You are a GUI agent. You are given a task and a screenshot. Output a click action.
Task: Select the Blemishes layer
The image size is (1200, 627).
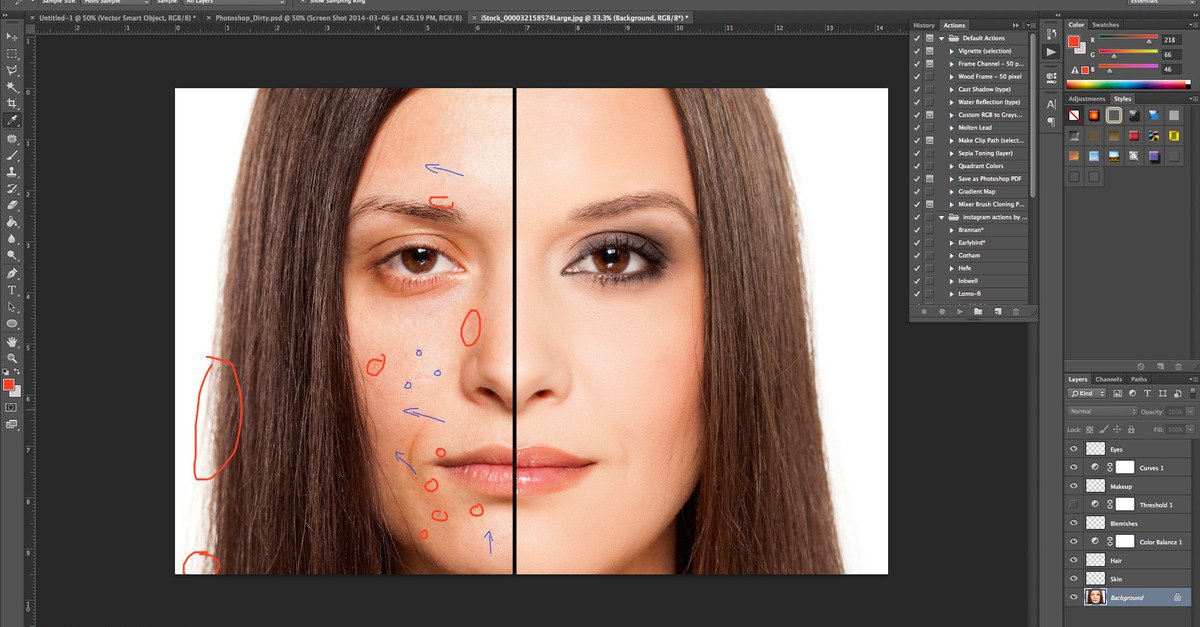coord(1123,523)
